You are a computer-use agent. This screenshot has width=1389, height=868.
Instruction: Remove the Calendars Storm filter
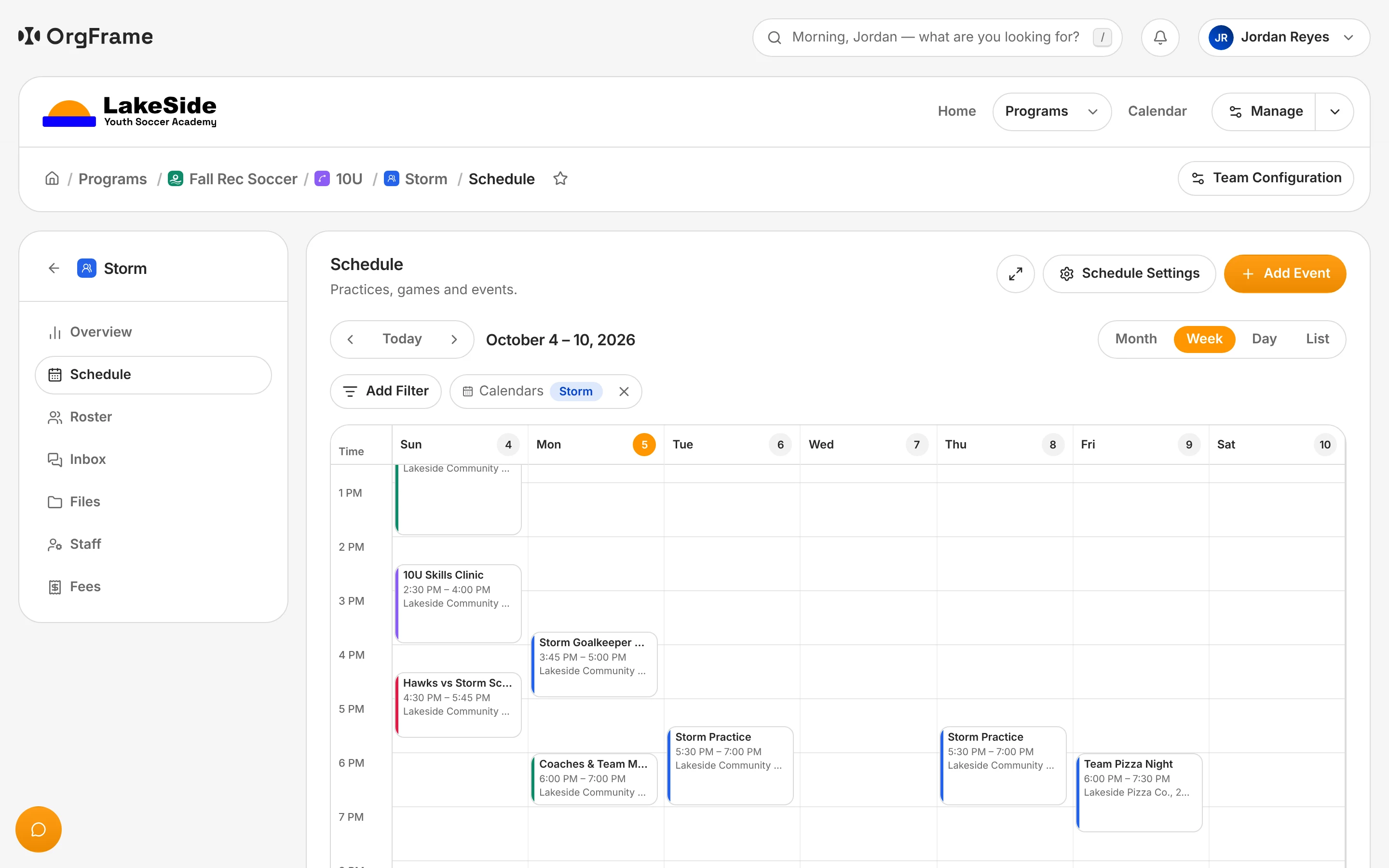[624, 392]
